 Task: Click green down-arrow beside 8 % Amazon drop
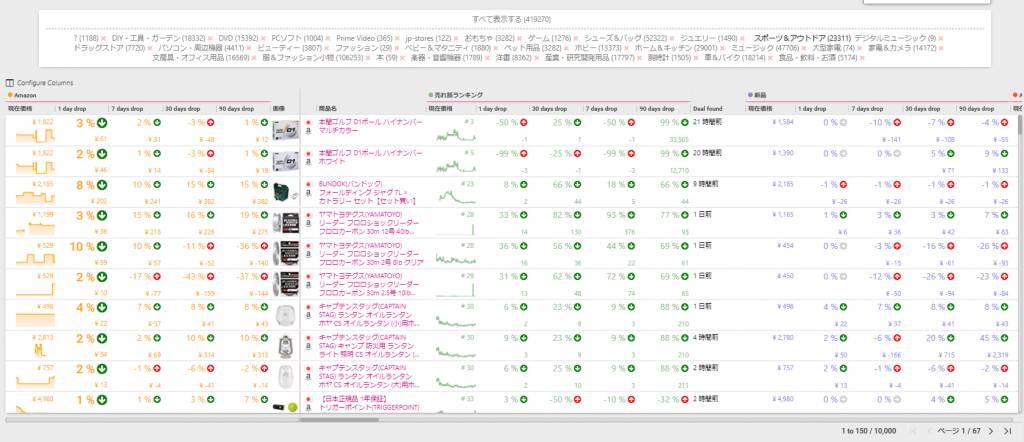[x=102, y=185]
